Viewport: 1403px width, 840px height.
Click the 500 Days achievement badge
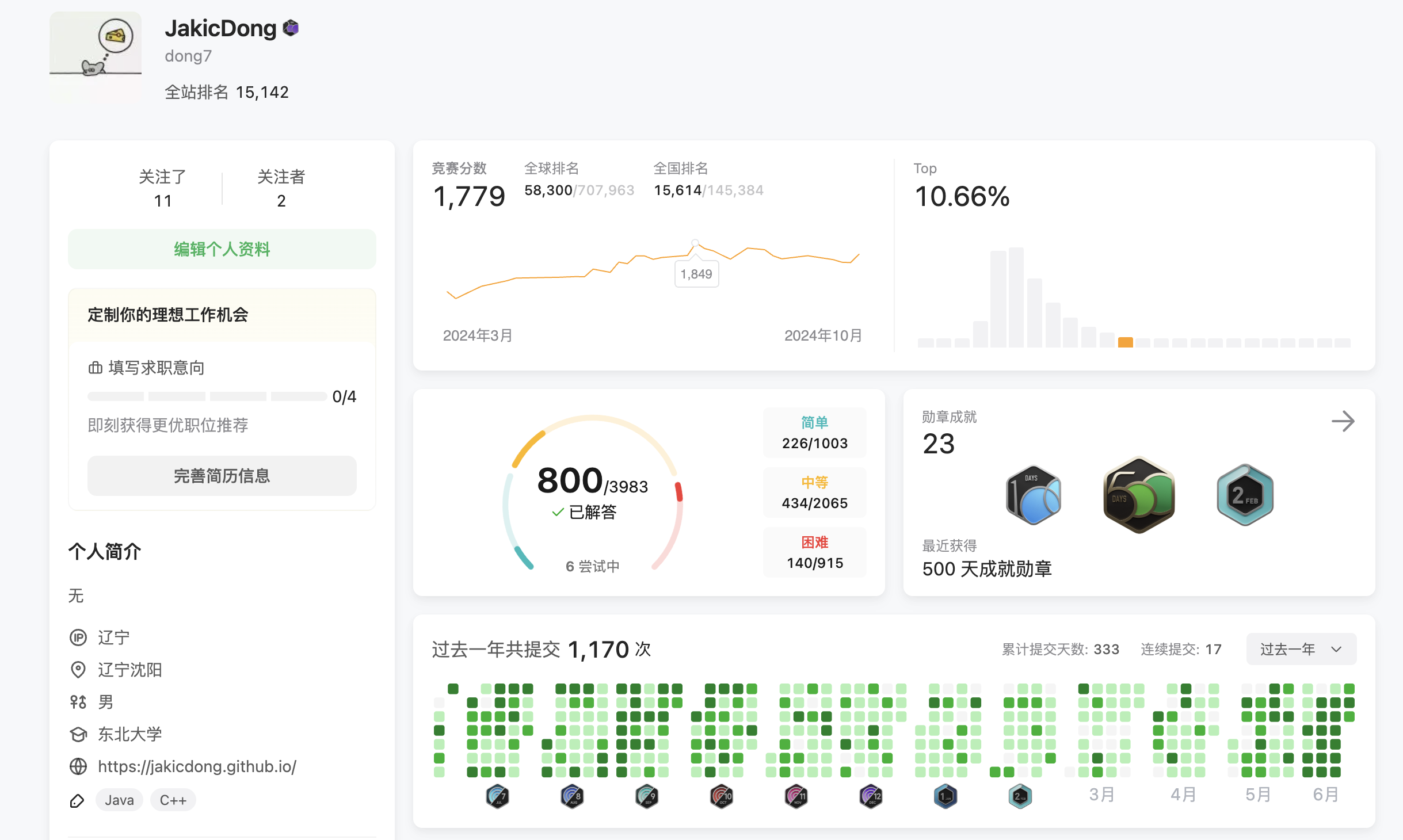tap(1139, 495)
